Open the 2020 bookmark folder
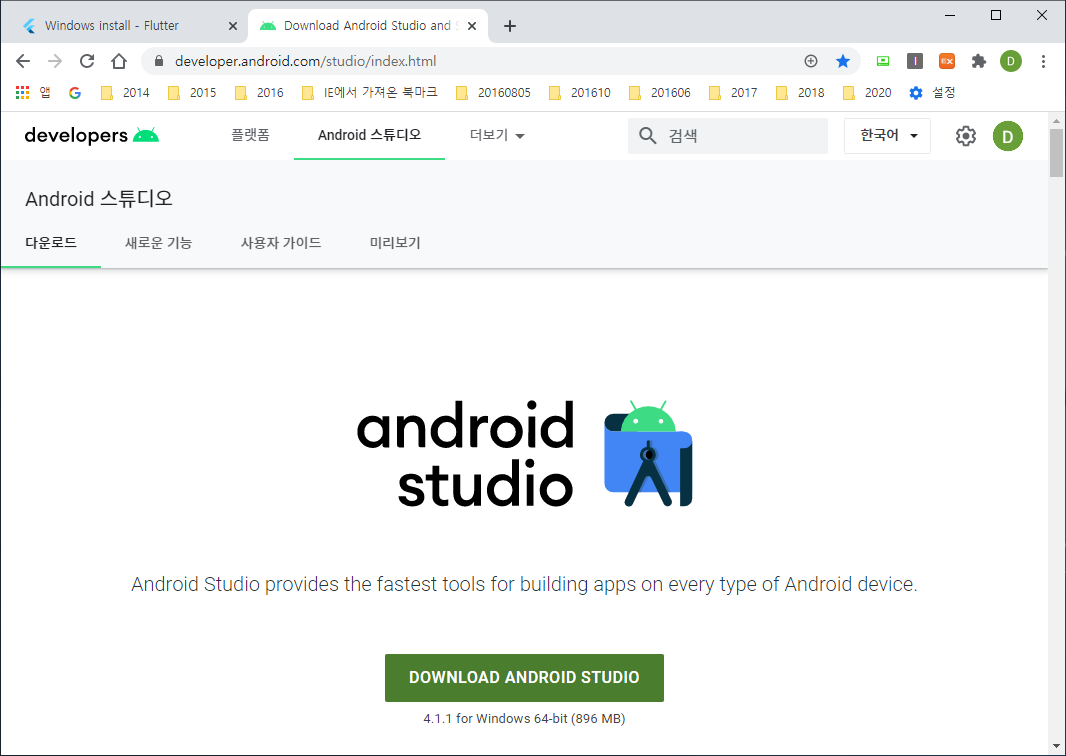 coord(867,92)
